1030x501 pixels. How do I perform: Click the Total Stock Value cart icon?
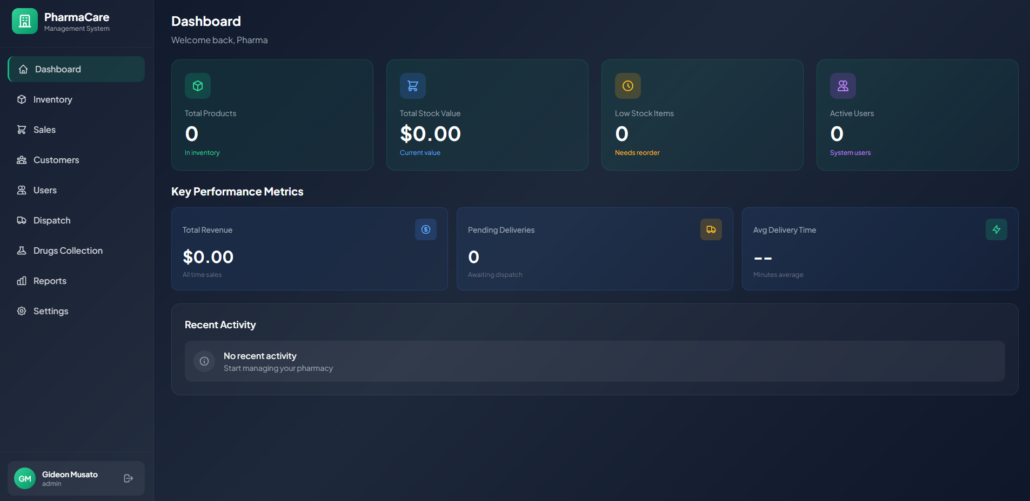(x=413, y=86)
